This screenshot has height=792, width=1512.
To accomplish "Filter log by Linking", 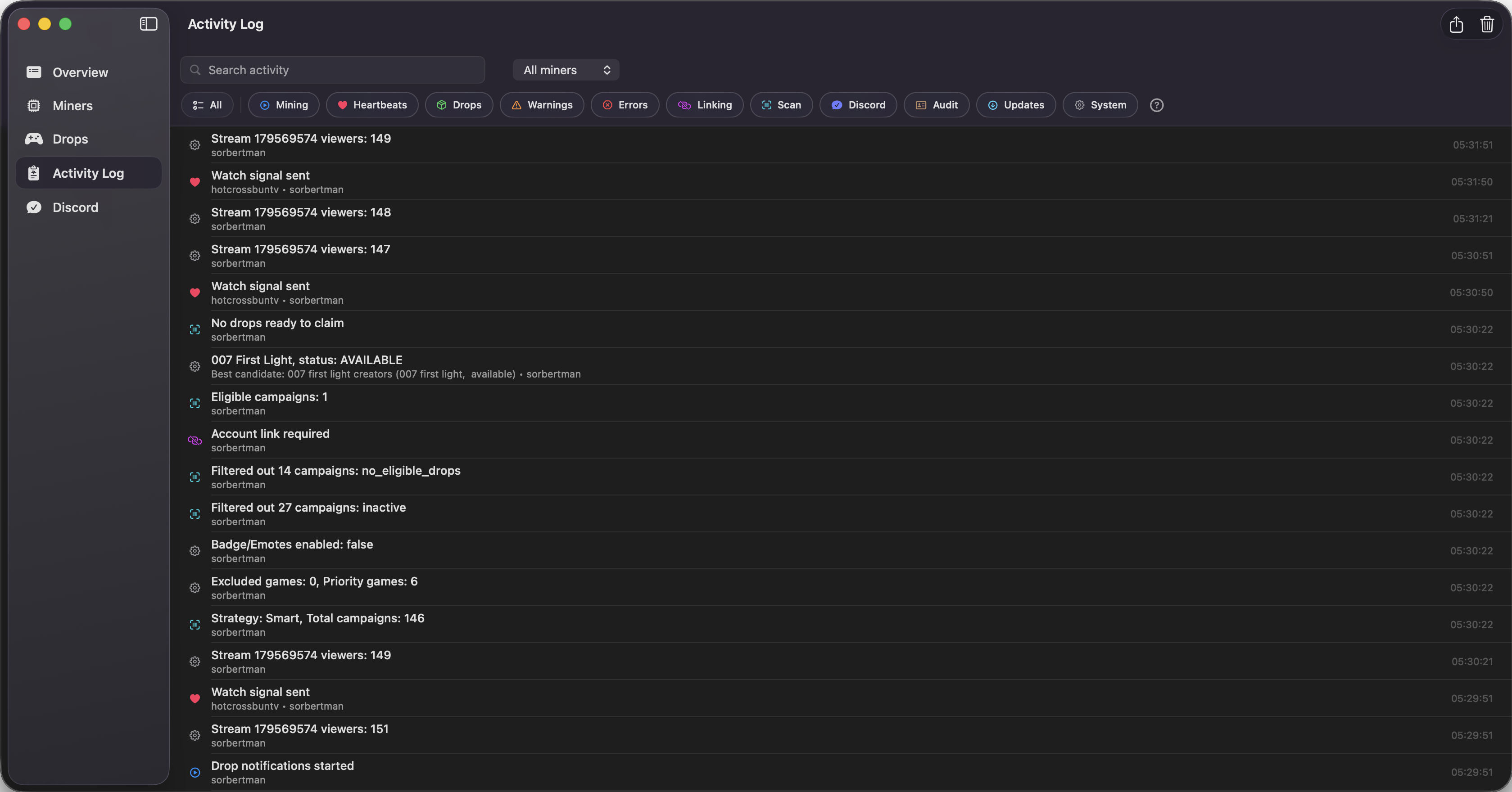I will tap(705, 105).
